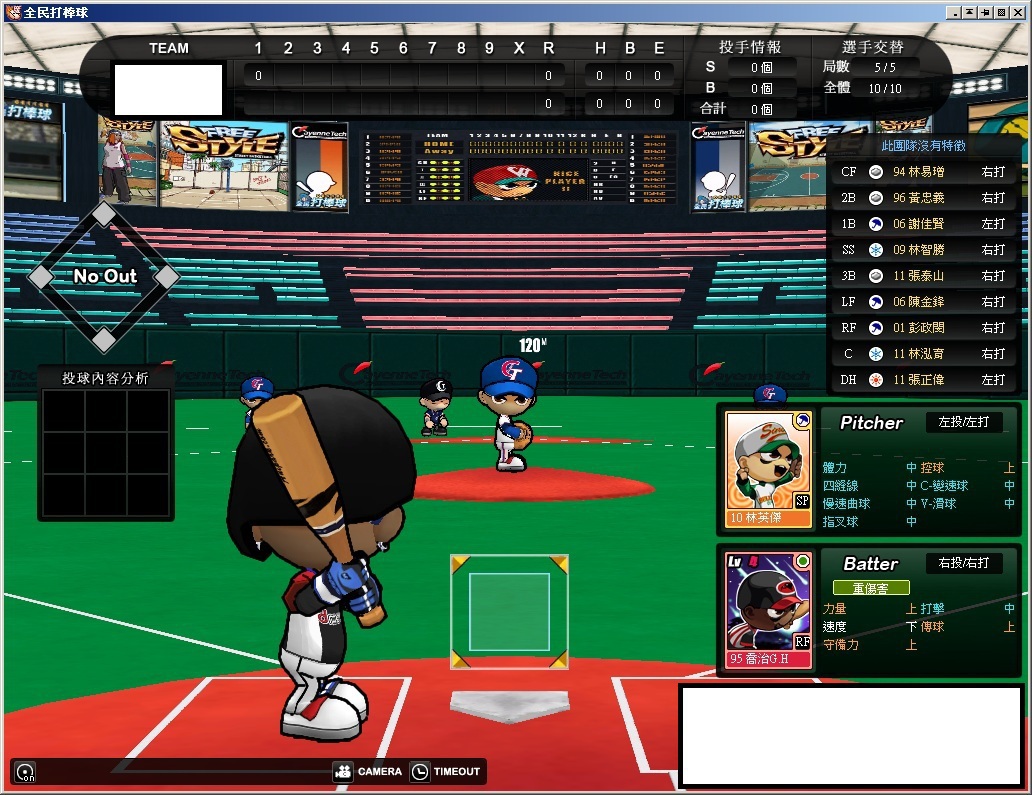Screen dimensions: 1032x795
Task: Click the 選手交替 heading
Action: [x=873, y=47]
